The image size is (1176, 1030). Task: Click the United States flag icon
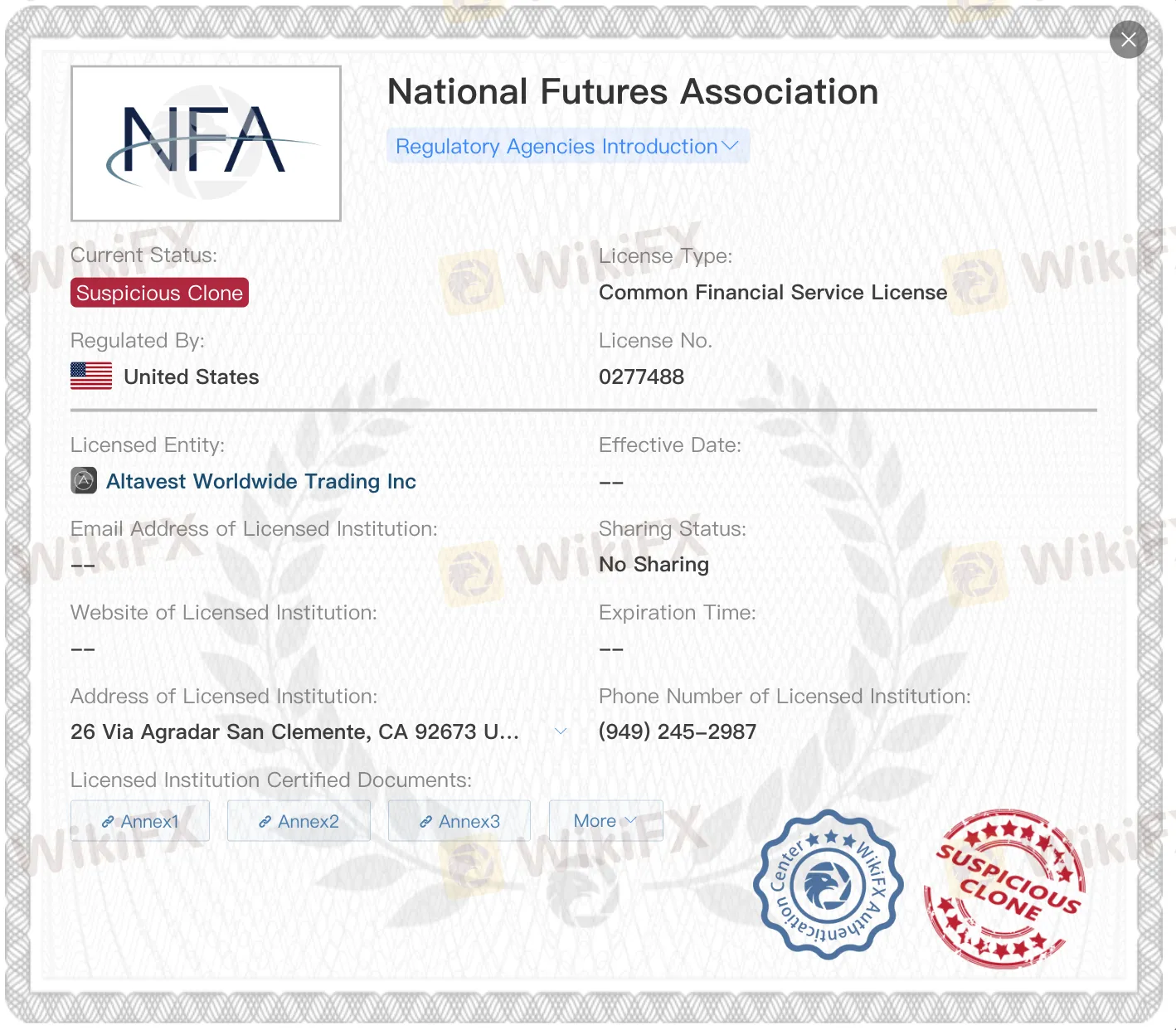coord(91,376)
